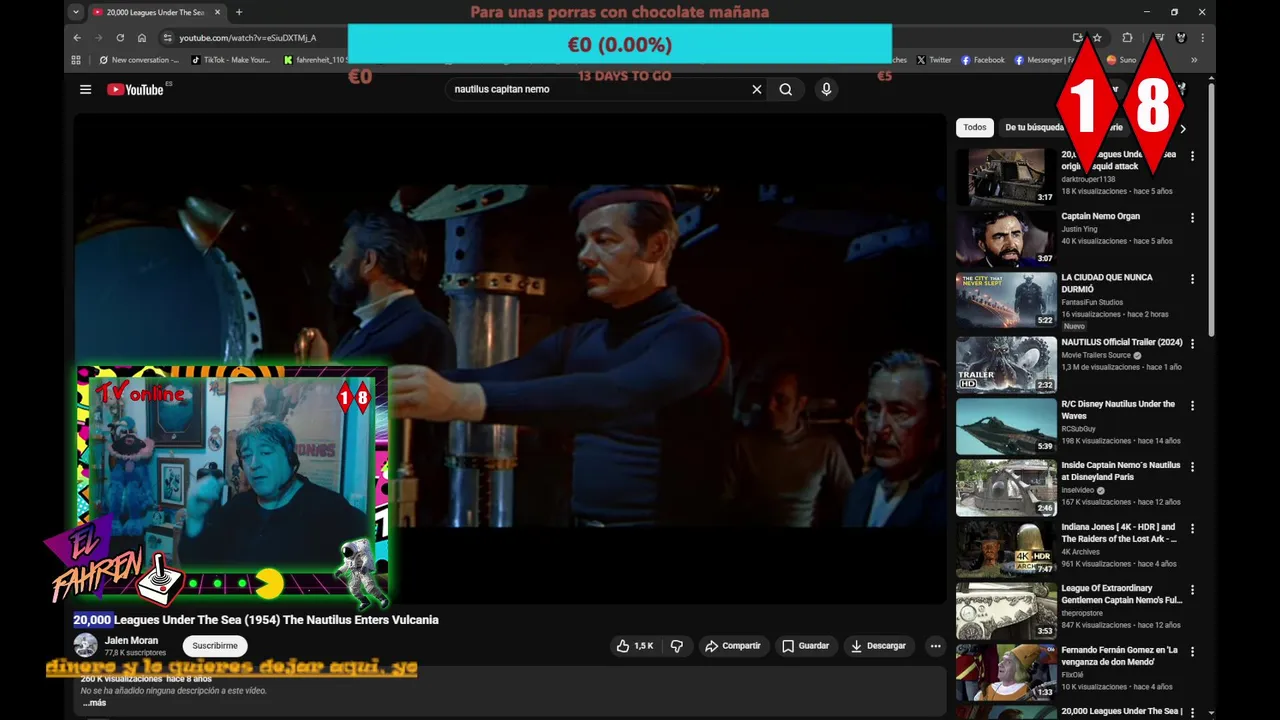The width and height of the screenshot is (1280, 720).
Task: Open options menu for Inside Captain Nemo's Nautilus
Action: coord(1192,467)
